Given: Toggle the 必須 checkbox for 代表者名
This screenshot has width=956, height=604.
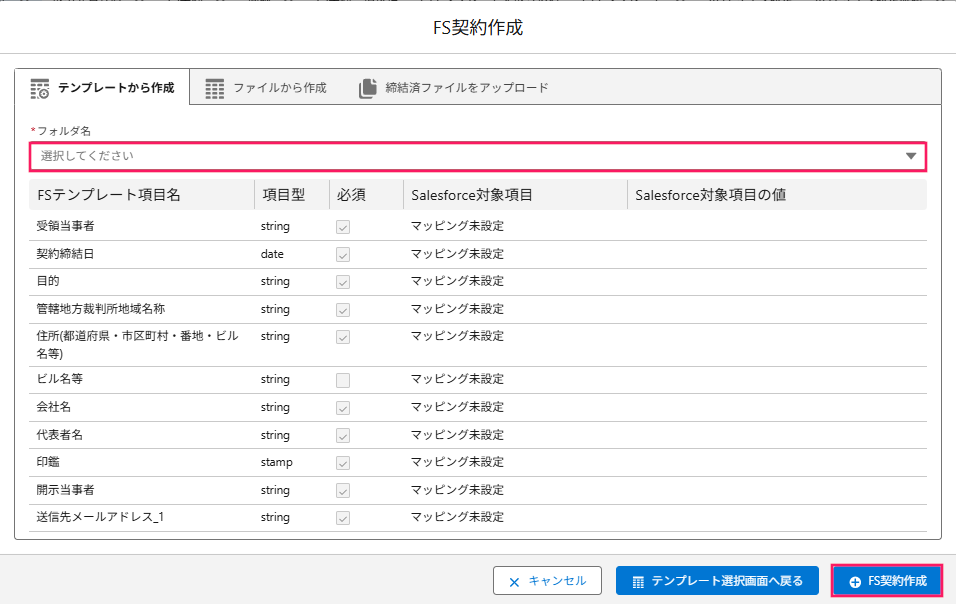Looking at the screenshot, I should [343, 435].
